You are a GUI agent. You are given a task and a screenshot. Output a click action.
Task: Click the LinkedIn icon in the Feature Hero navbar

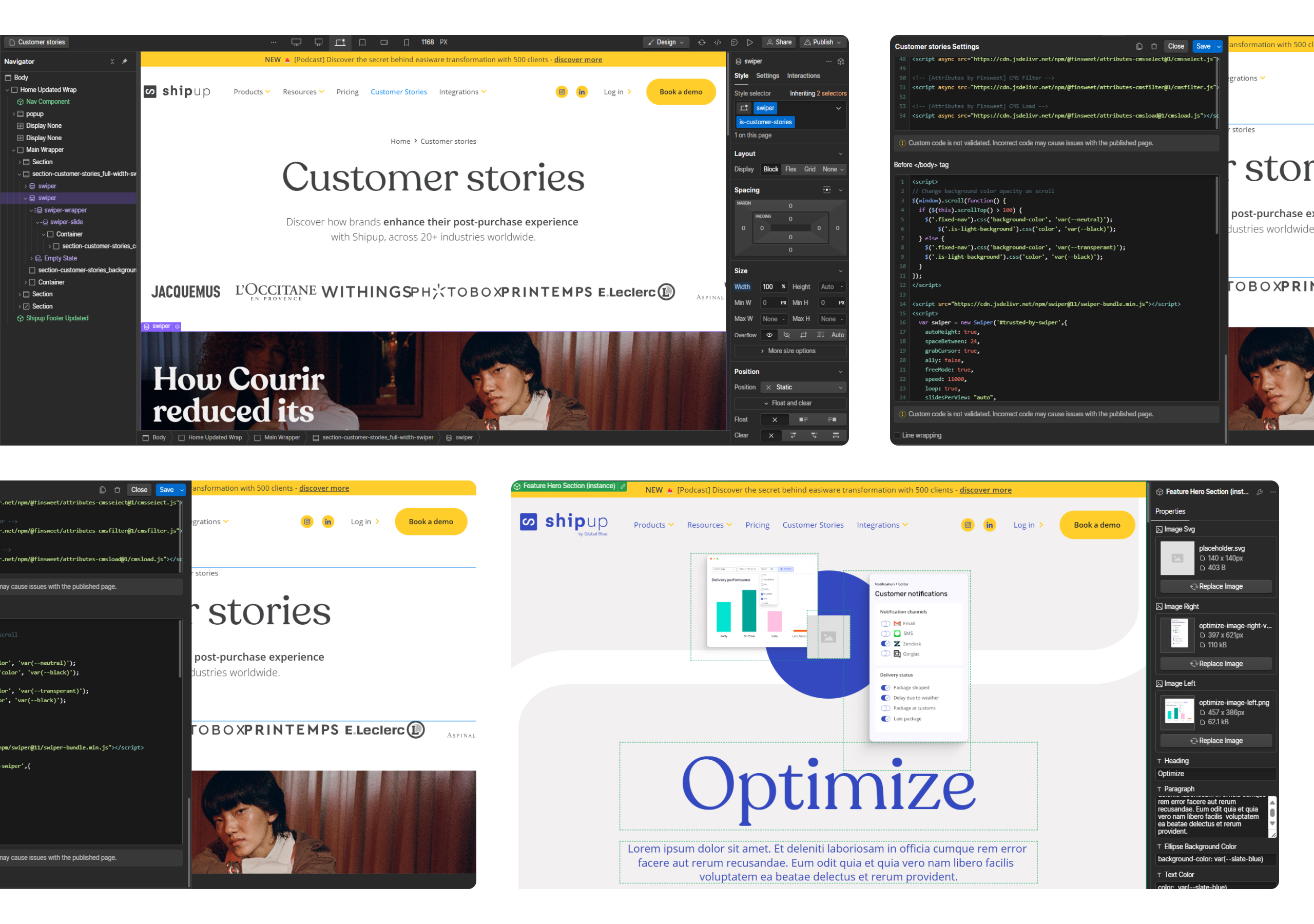pyautogui.click(x=989, y=525)
